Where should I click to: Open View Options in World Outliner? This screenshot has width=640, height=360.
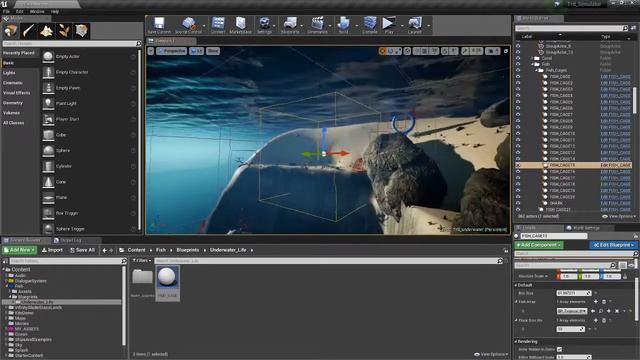(619, 216)
